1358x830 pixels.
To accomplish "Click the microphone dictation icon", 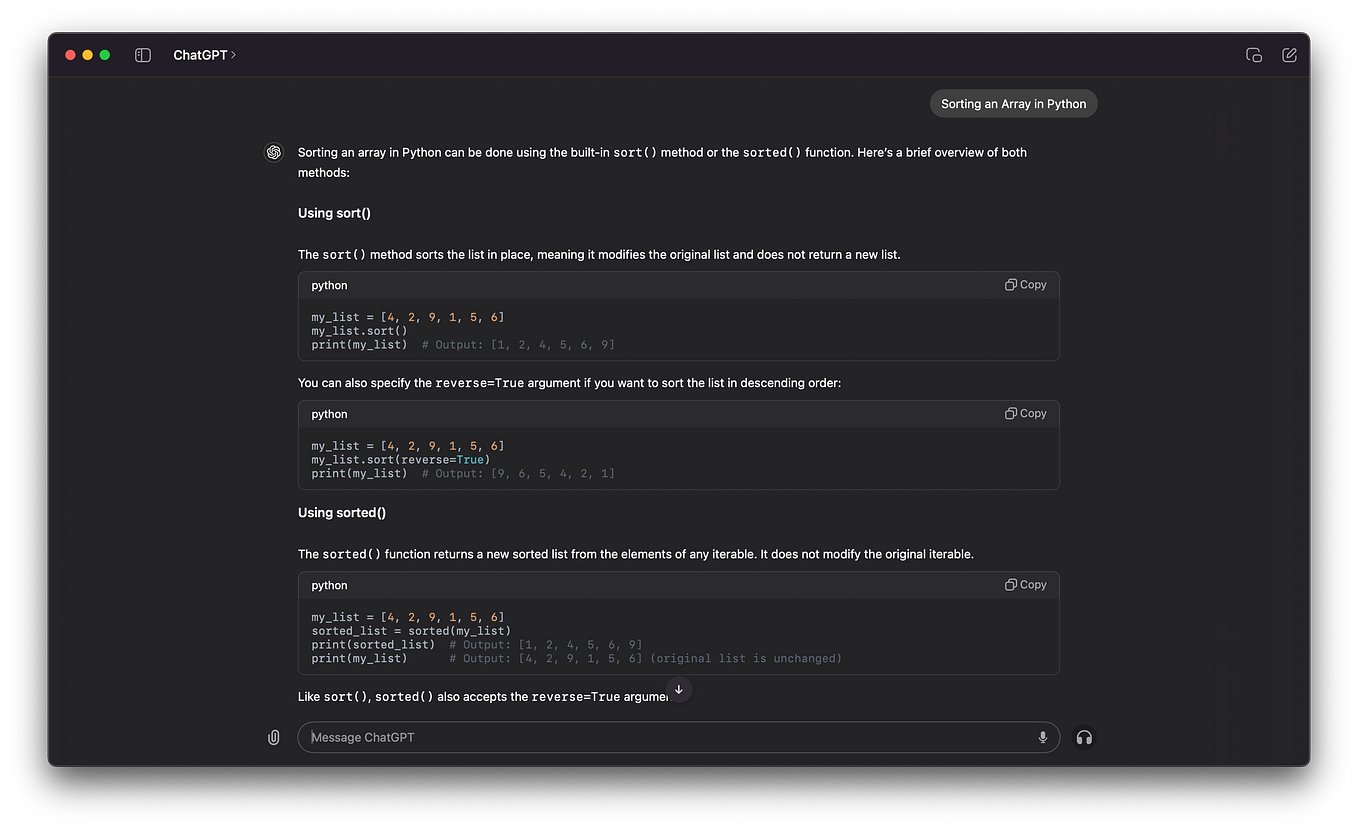I will click(1042, 737).
